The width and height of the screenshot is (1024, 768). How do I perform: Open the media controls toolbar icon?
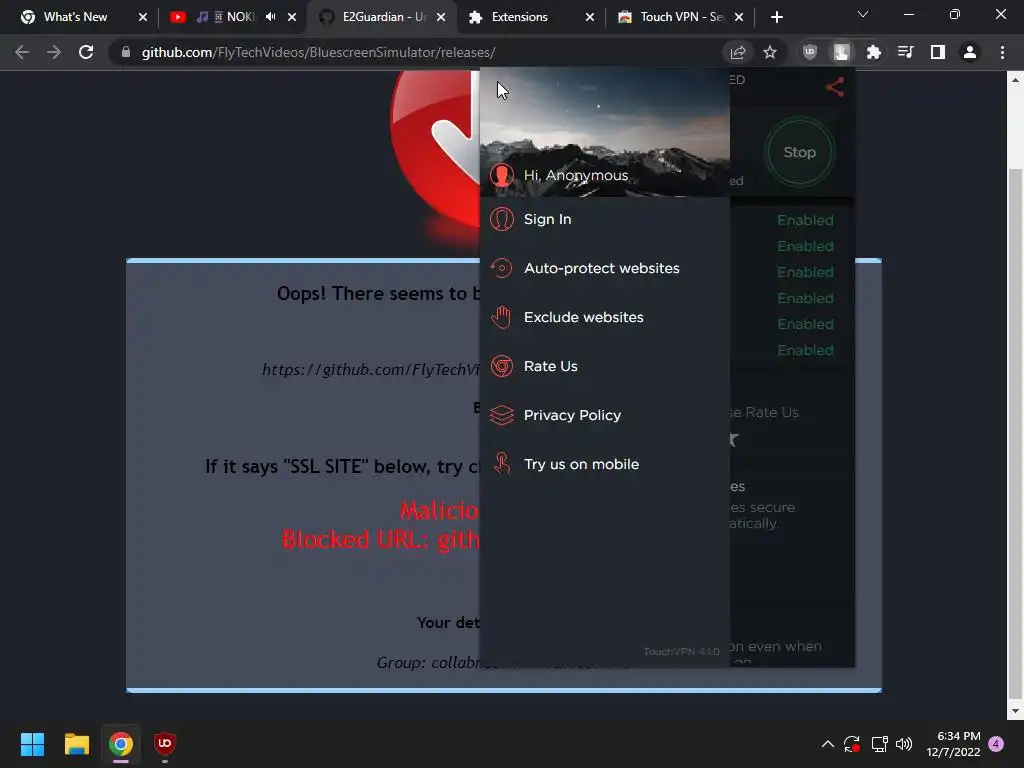tap(905, 52)
